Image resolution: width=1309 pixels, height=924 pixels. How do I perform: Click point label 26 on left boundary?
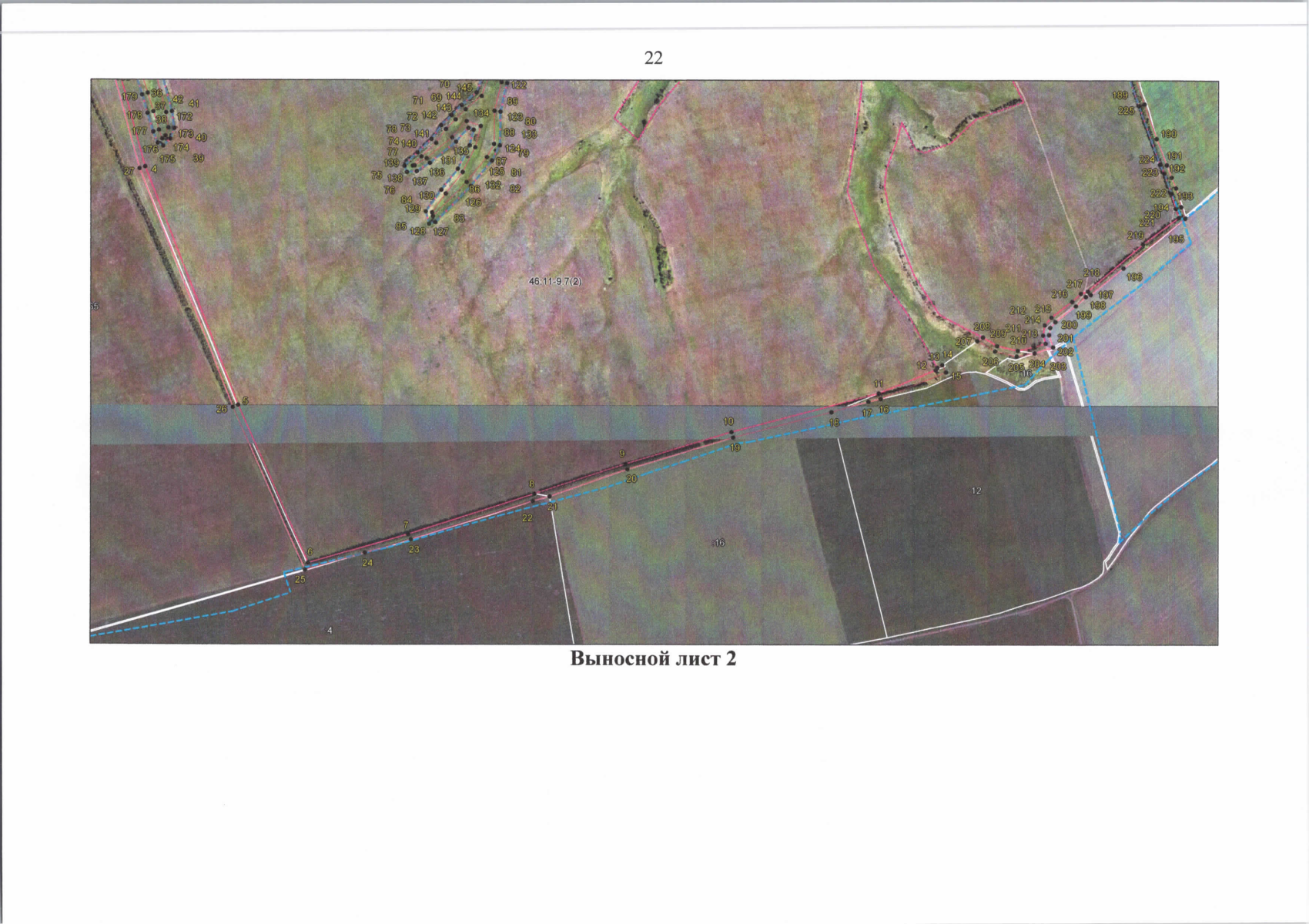(x=222, y=409)
